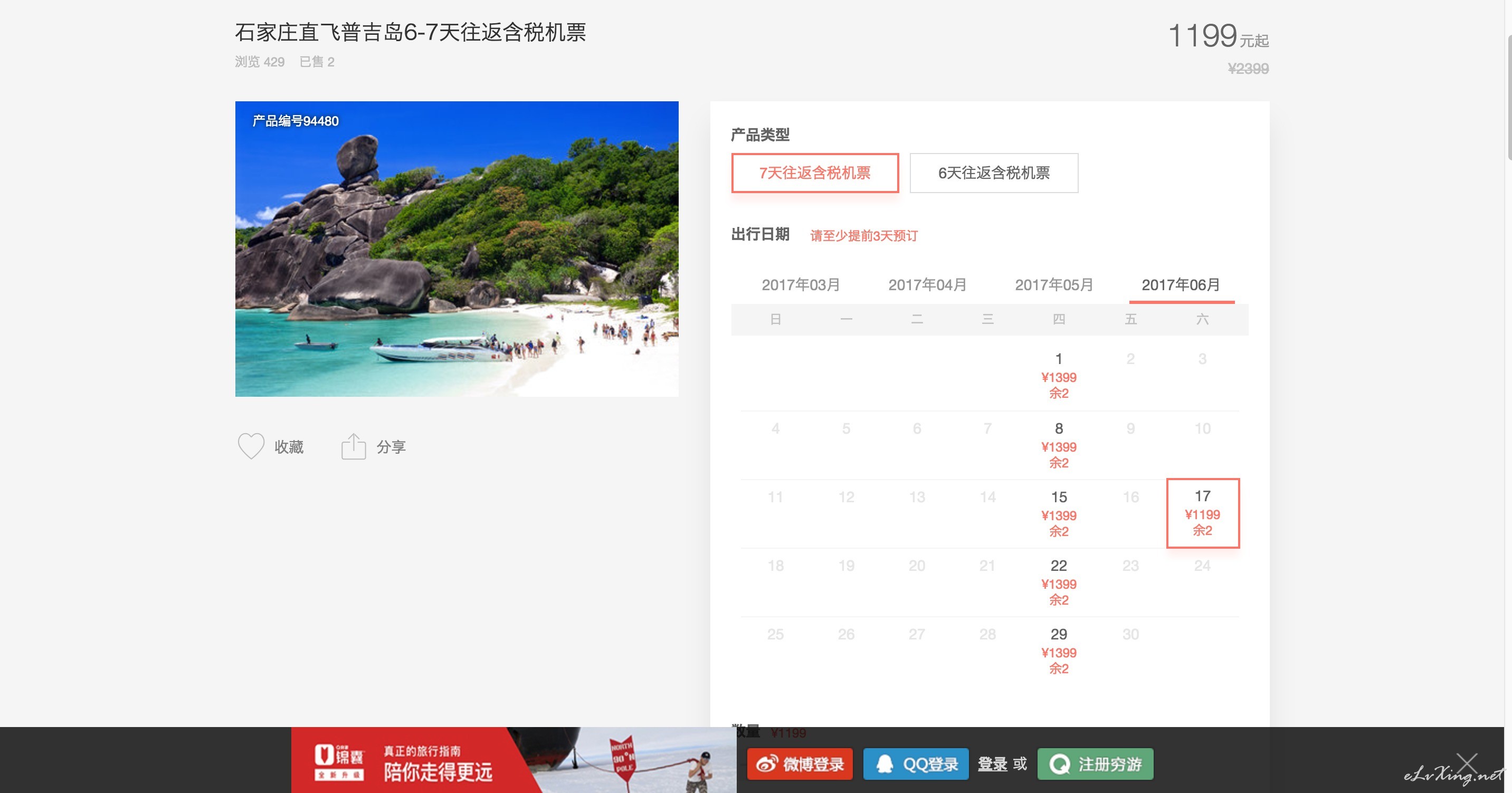Click the 分享 share label
1512x793 pixels.
(x=391, y=447)
